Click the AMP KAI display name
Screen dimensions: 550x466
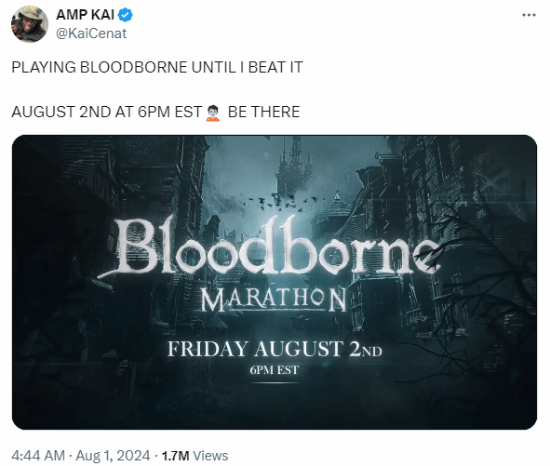(x=85, y=15)
